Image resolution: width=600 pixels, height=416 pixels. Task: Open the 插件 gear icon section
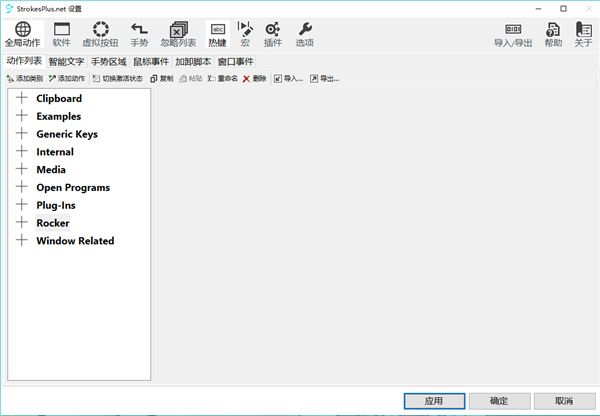tap(272, 34)
